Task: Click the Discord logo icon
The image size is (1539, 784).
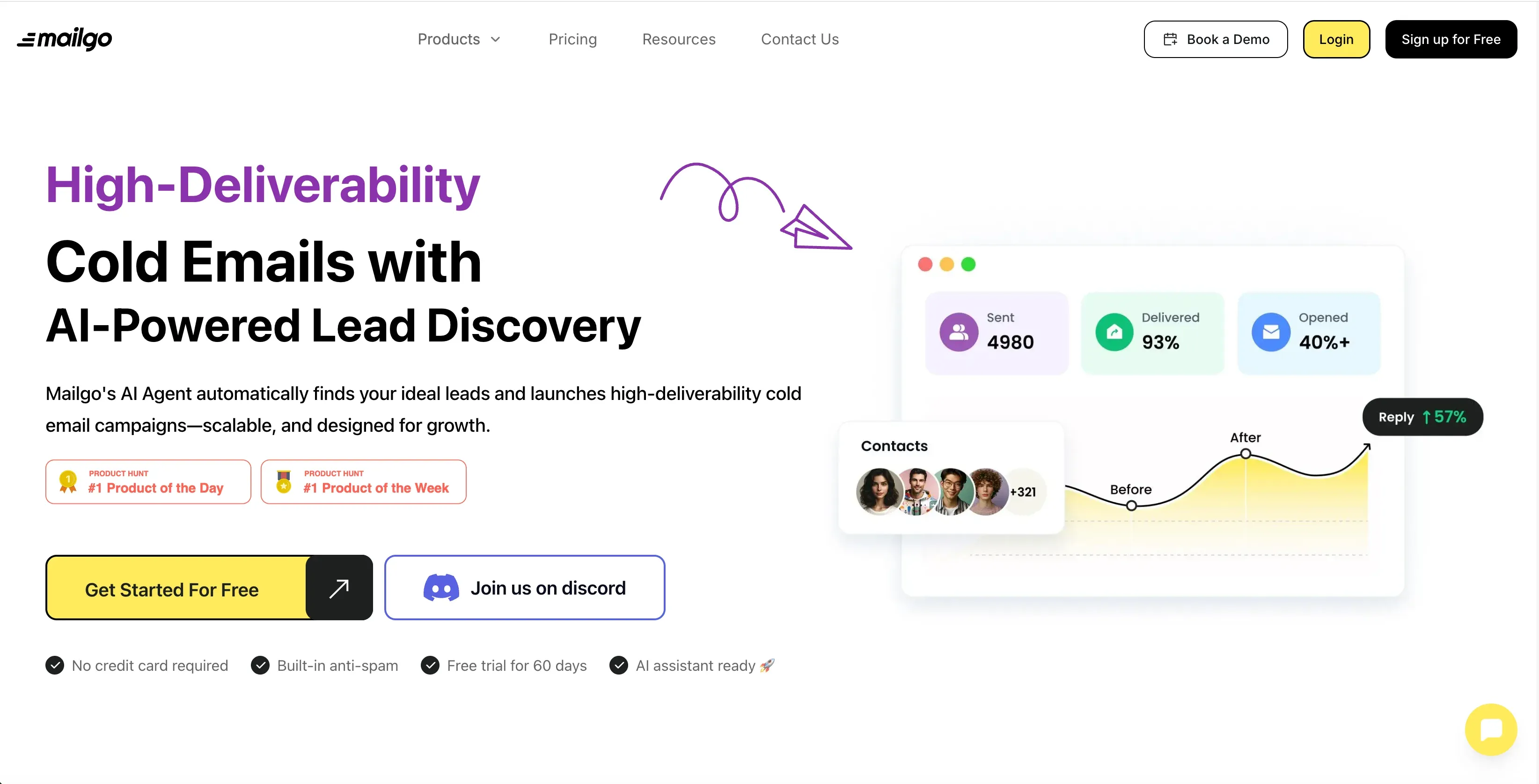Action: tap(441, 588)
